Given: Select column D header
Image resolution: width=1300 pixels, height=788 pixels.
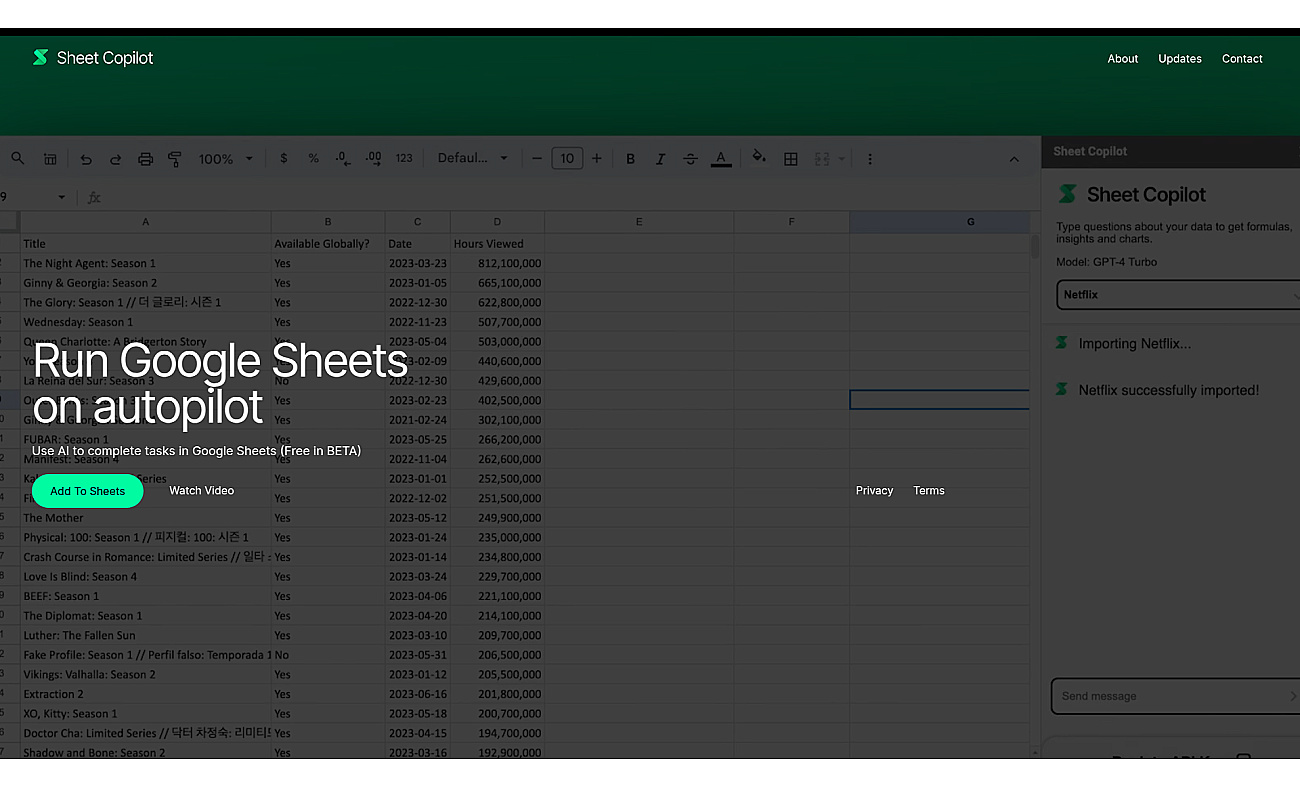Looking at the screenshot, I should click(497, 222).
